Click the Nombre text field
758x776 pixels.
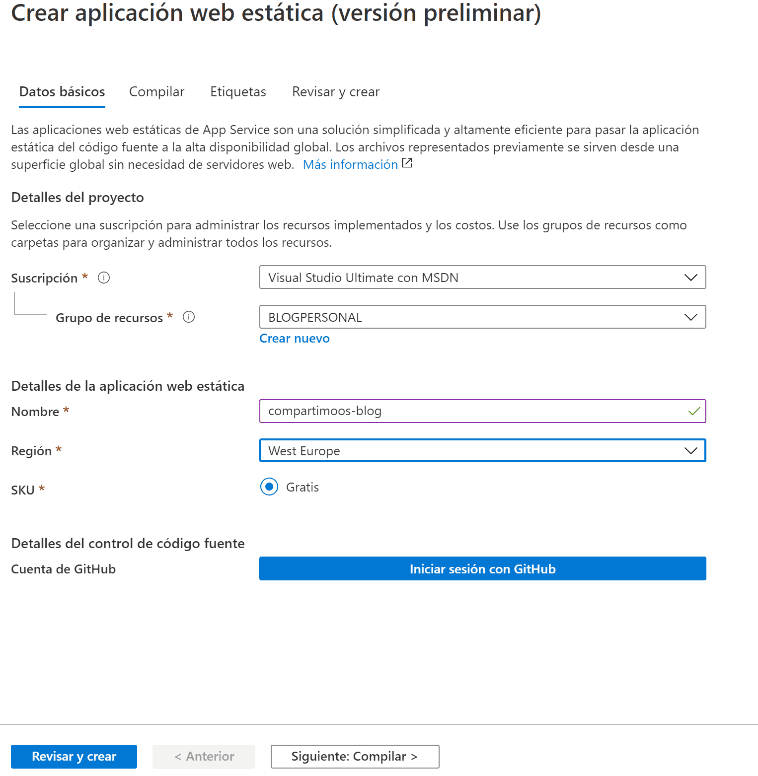pos(470,411)
